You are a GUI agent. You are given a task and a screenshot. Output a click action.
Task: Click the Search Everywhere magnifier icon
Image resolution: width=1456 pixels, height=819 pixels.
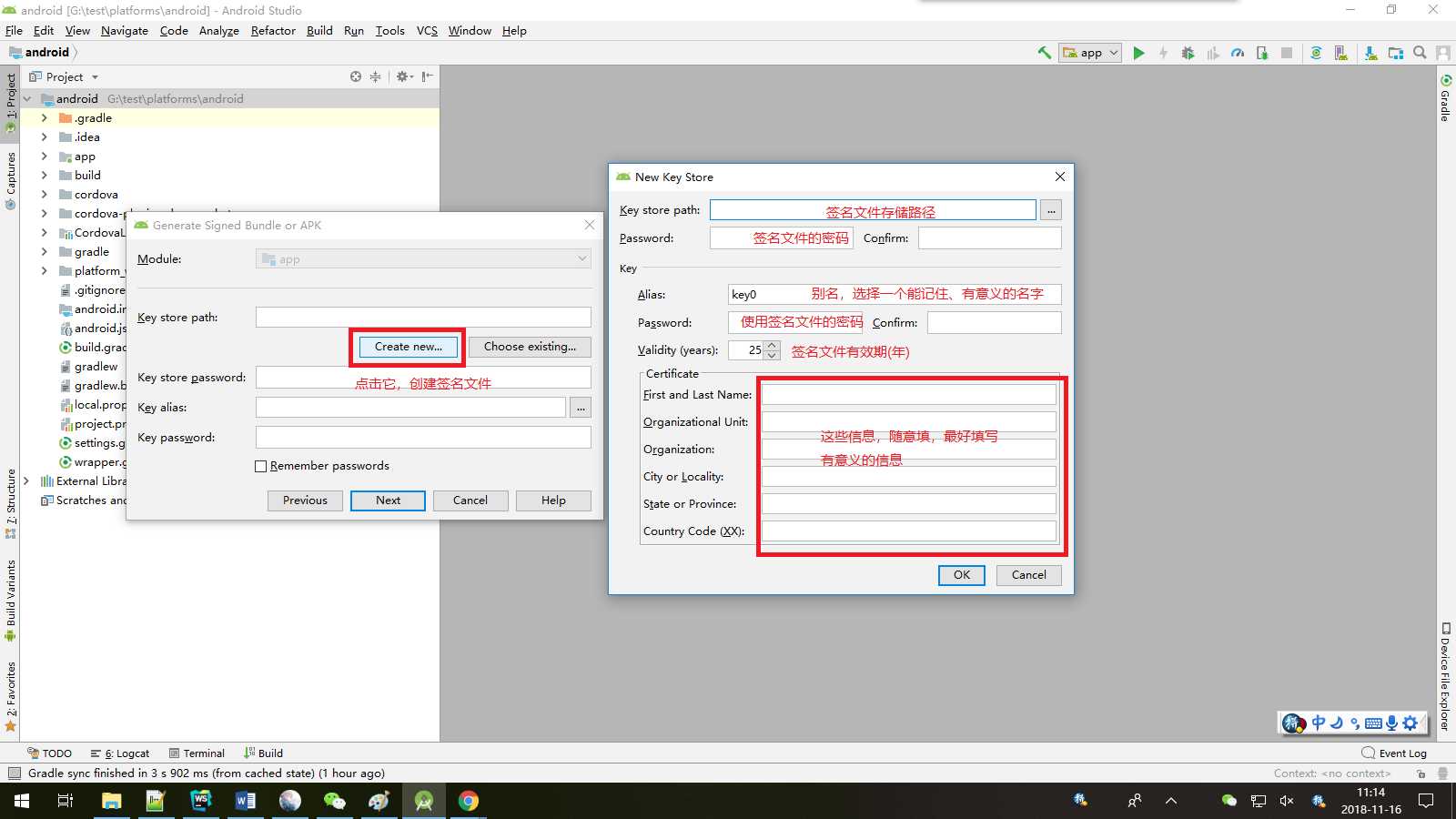1420,53
